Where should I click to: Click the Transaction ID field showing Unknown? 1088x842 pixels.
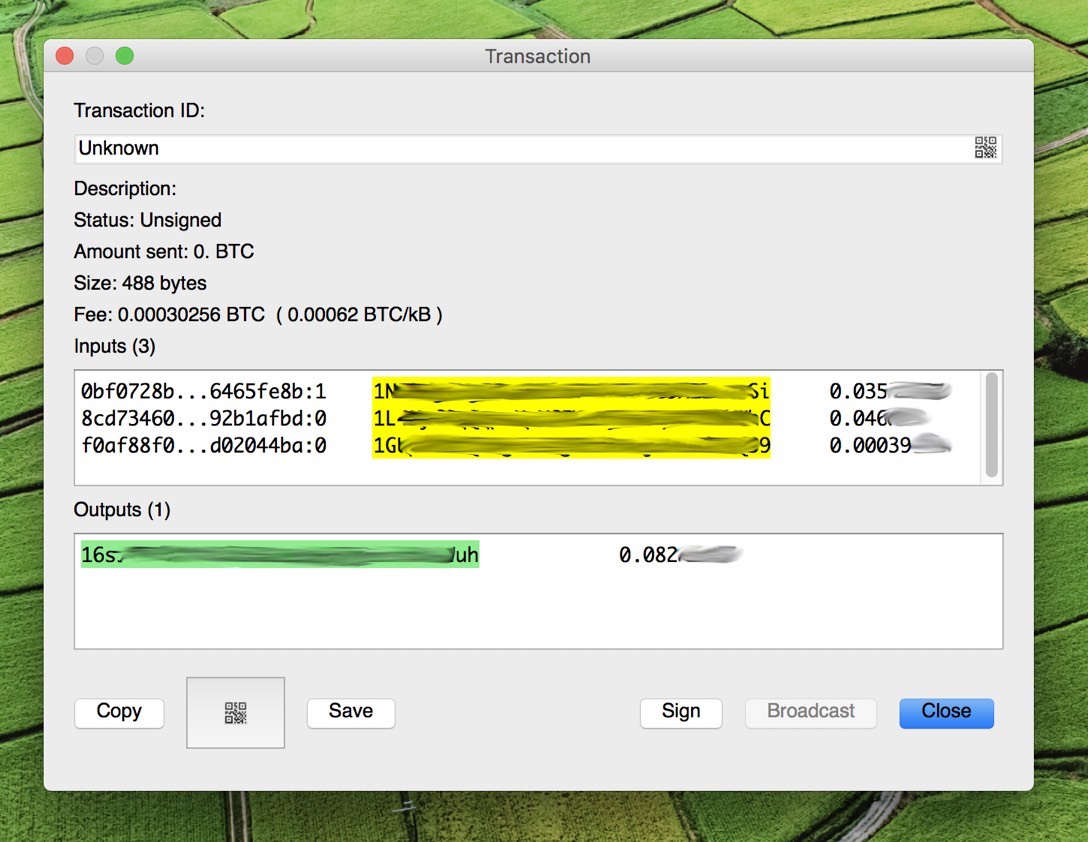click(x=538, y=149)
